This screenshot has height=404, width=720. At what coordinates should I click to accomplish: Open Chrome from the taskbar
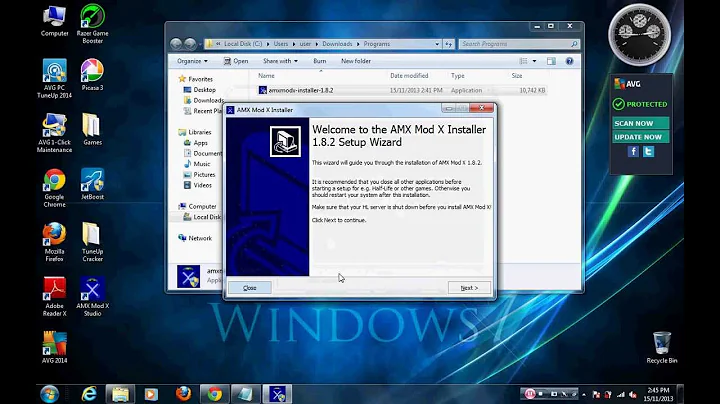point(214,394)
